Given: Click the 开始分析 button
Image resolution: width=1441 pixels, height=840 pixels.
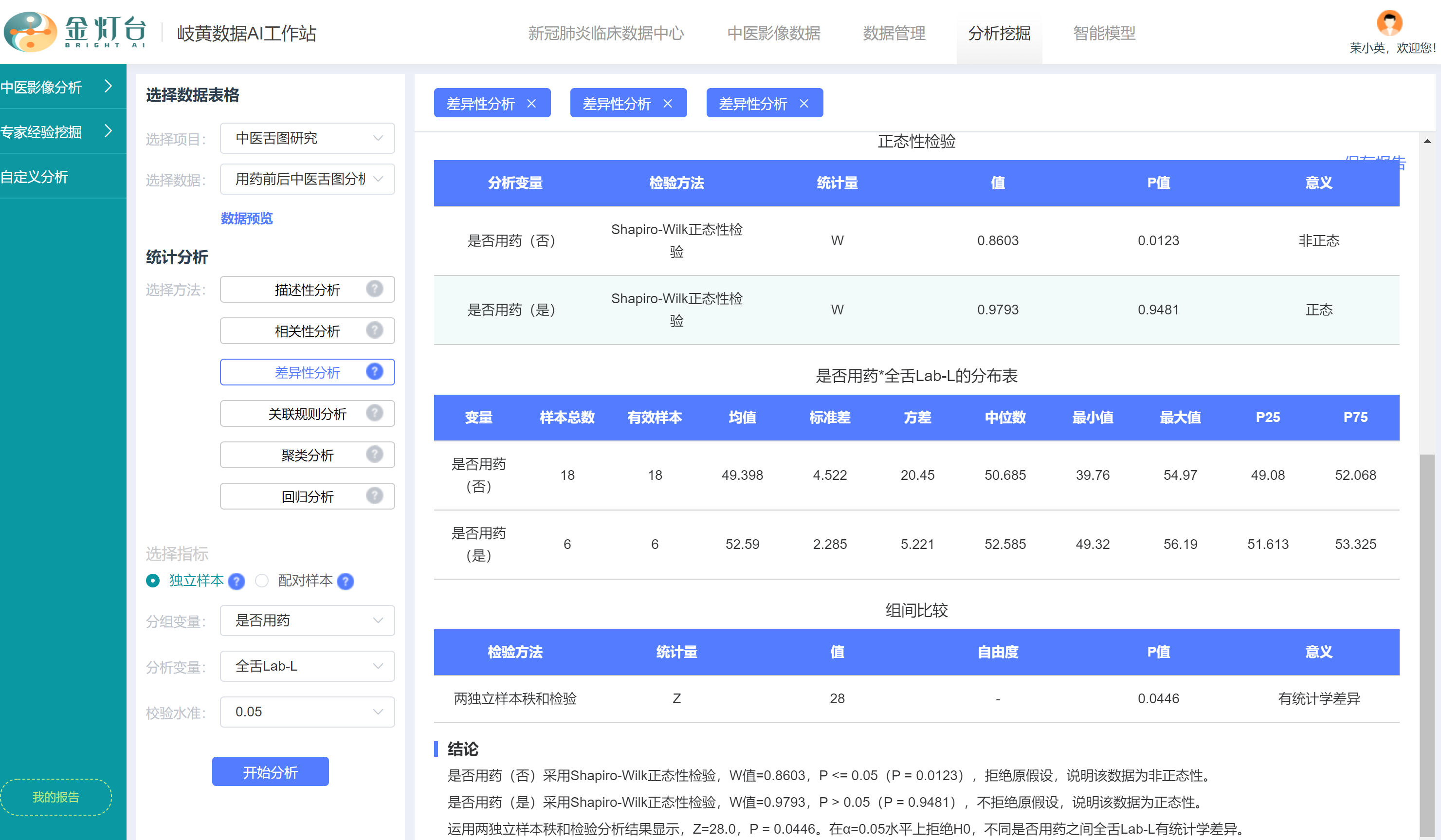Looking at the screenshot, I should tap(270, 772).
